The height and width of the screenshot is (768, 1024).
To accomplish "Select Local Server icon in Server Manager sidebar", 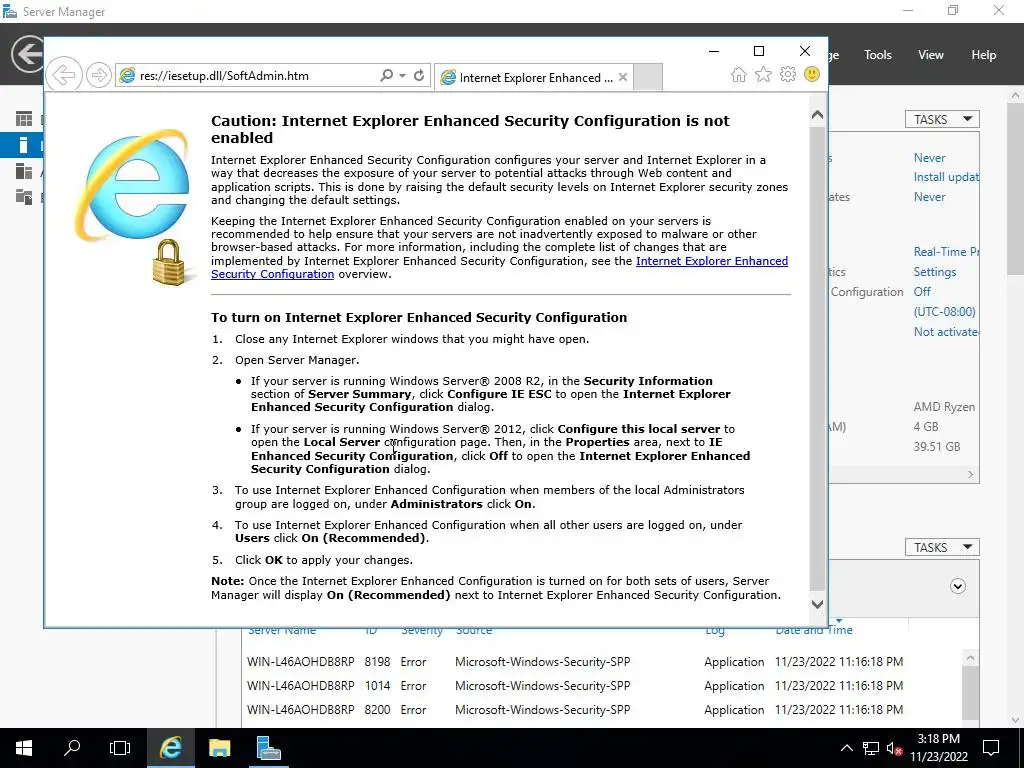I will click(x=24, y=145).
